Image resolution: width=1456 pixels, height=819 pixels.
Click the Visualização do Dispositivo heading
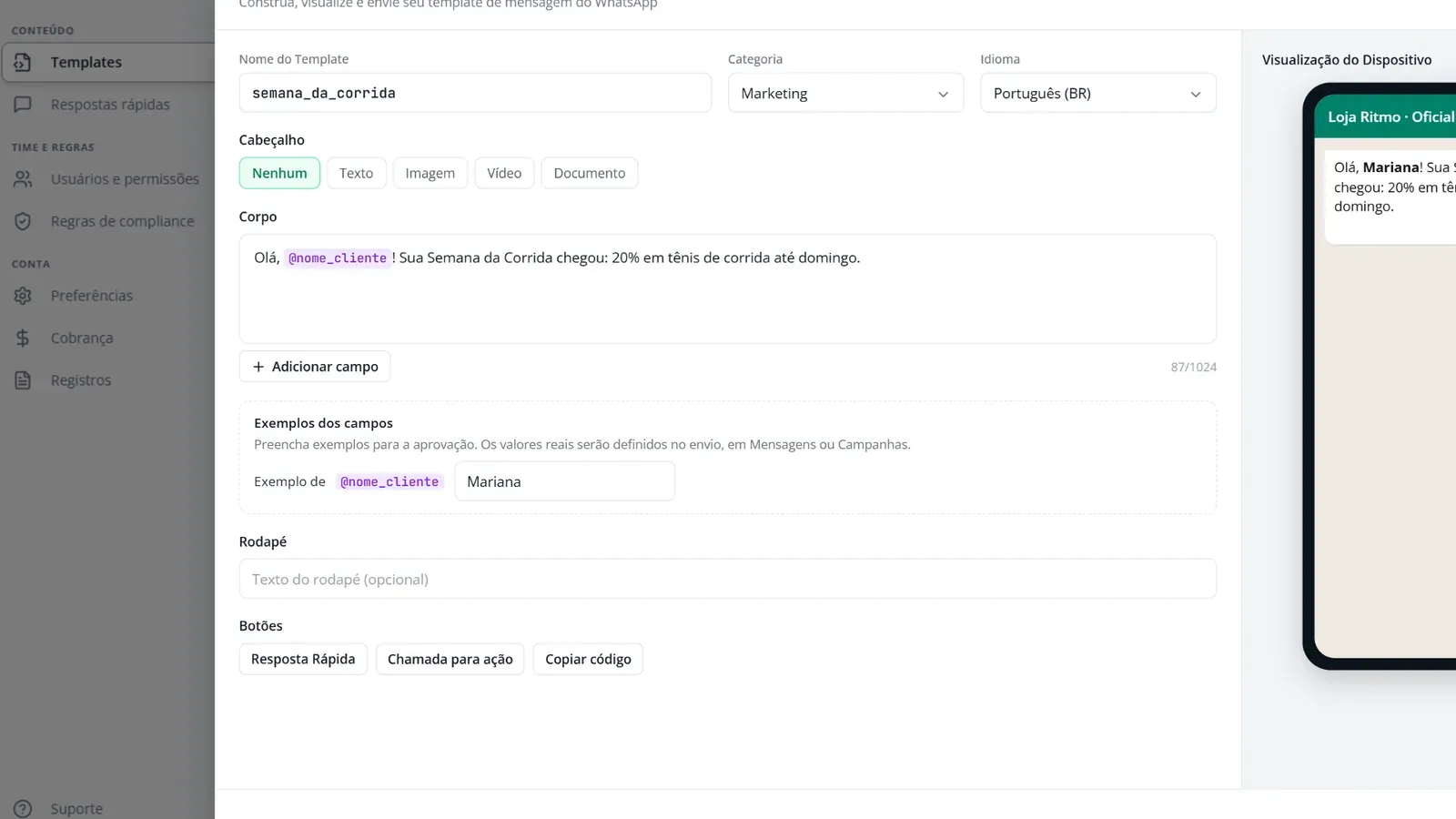coord(1347,60)
